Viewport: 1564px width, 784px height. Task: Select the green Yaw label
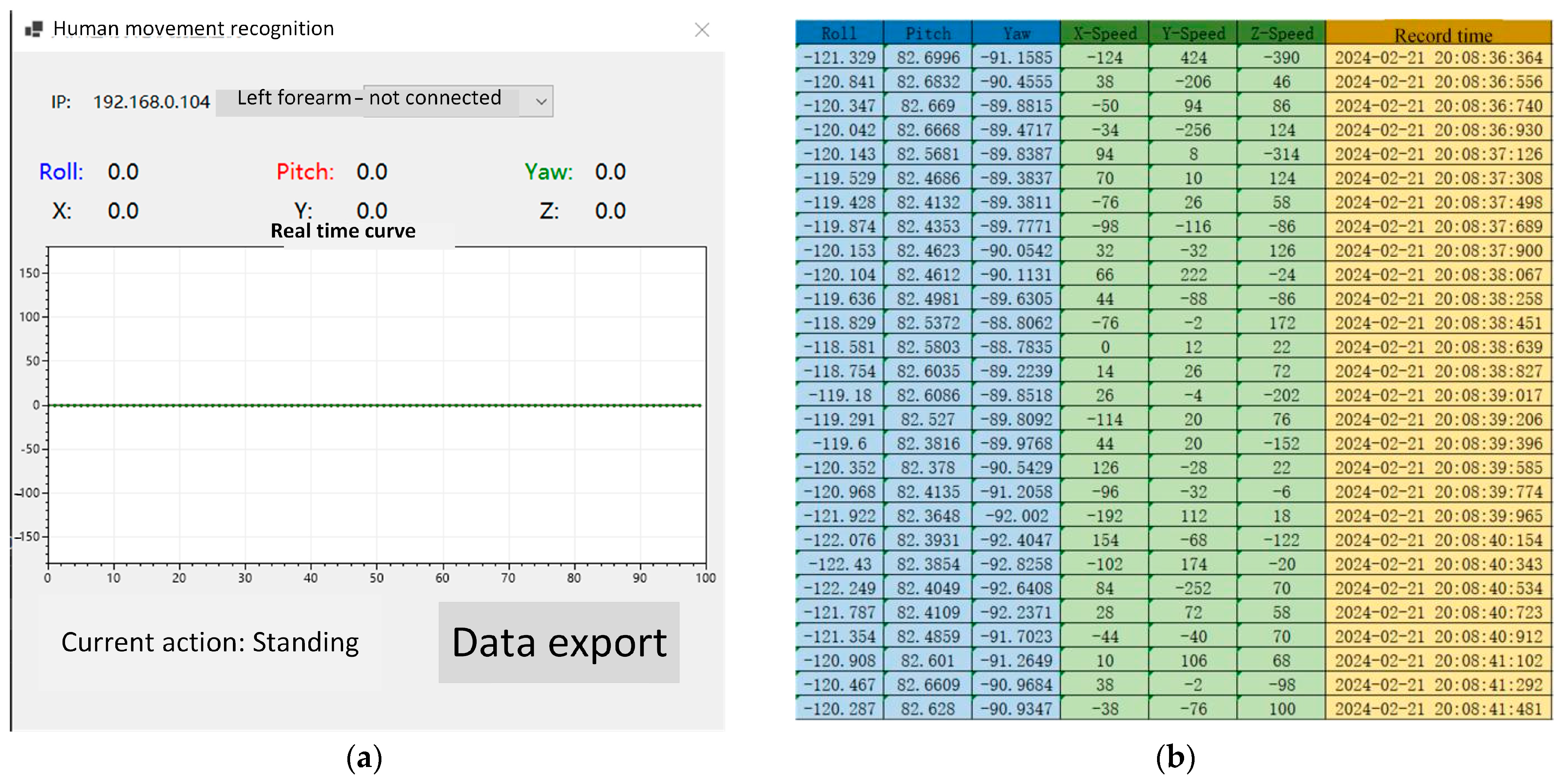[548, 172]
